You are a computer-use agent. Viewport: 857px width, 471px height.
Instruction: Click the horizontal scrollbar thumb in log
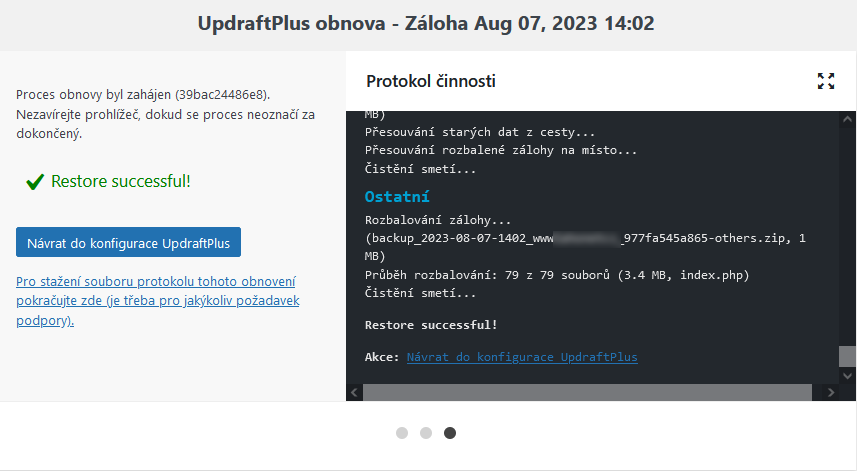pyautogui.click(x=588, y=392)
